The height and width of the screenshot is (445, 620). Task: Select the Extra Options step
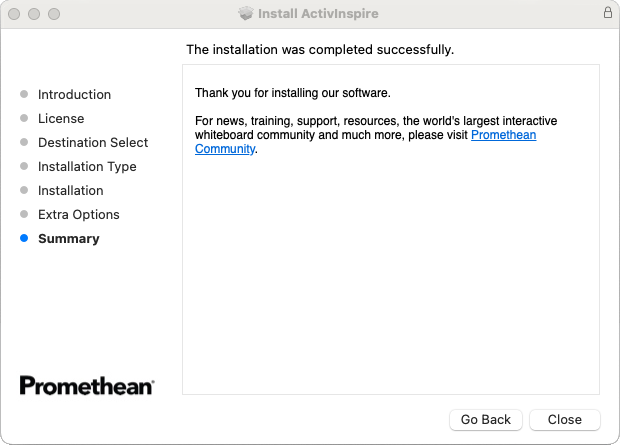pyautogui.click(x=78, y=215)
